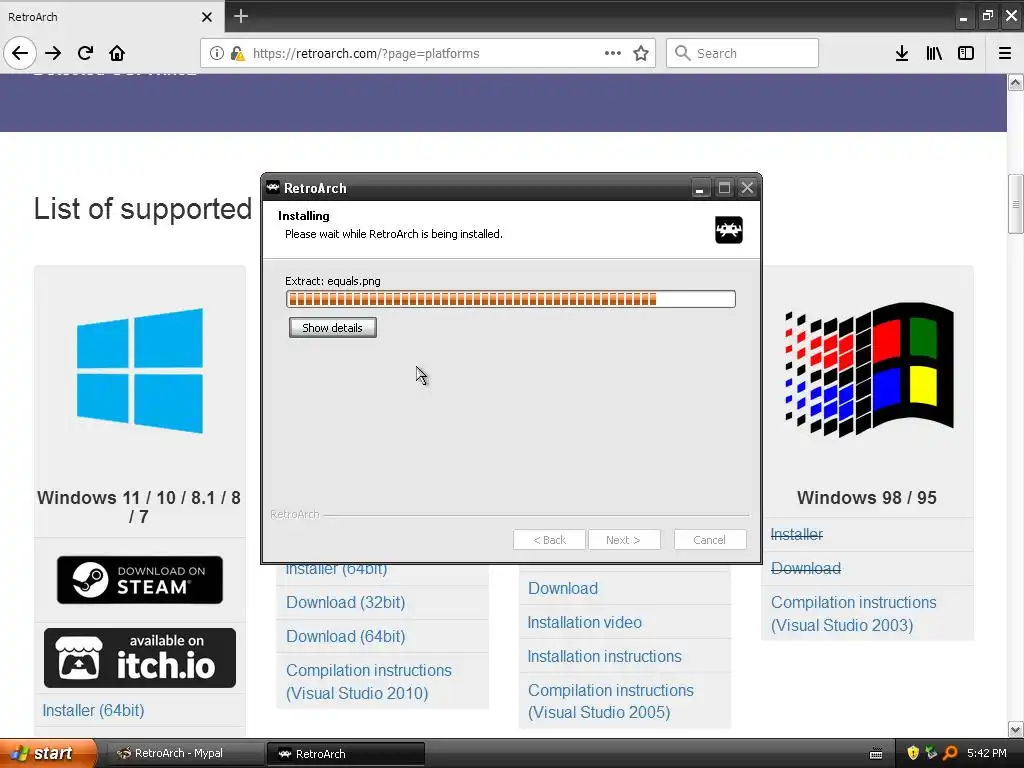1024x768 pixels.
Task: Go forward with the browser forward arrow
Action: pos(54,53)
